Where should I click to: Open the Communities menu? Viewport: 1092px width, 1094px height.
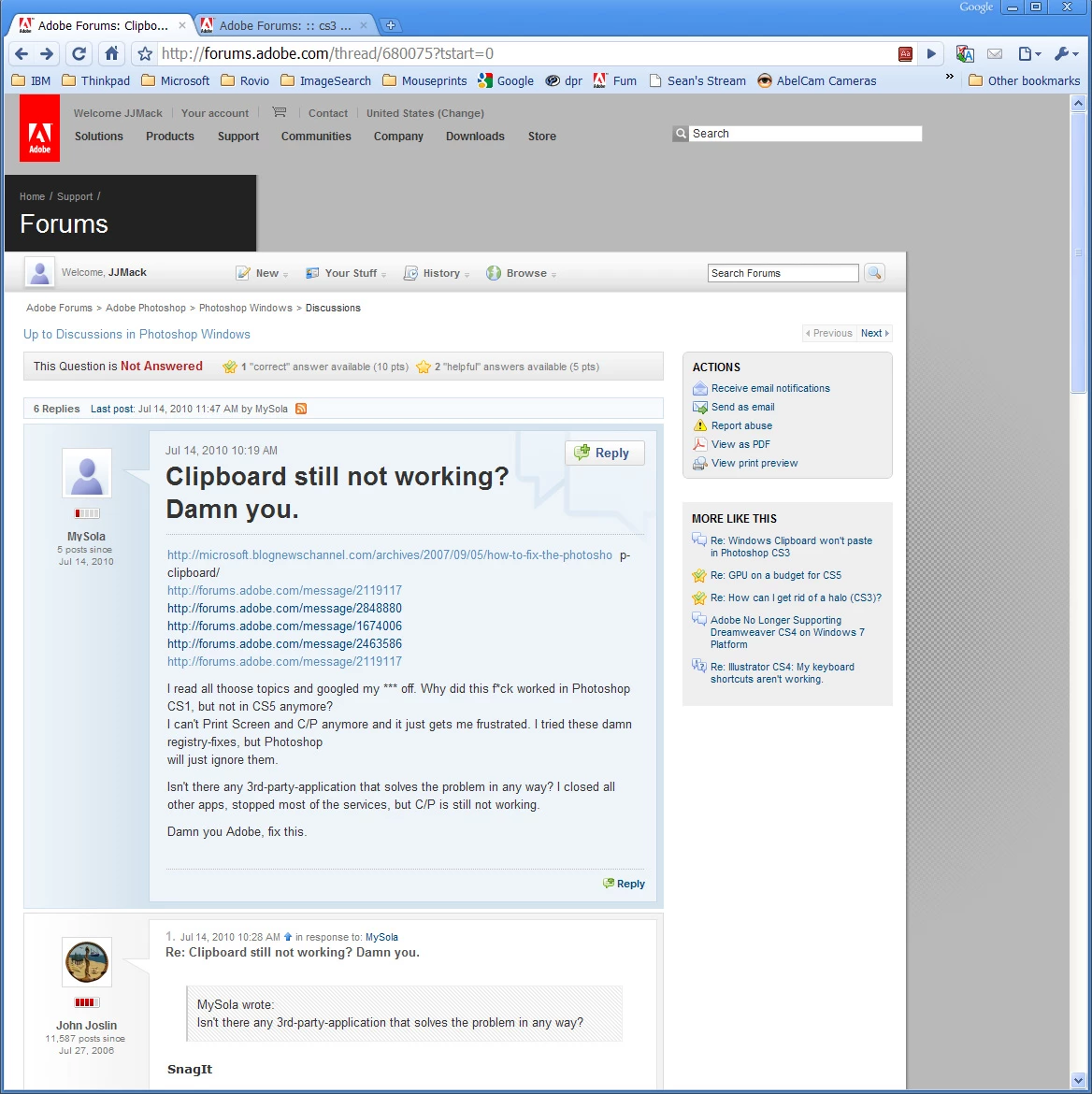tap(316, 137)
